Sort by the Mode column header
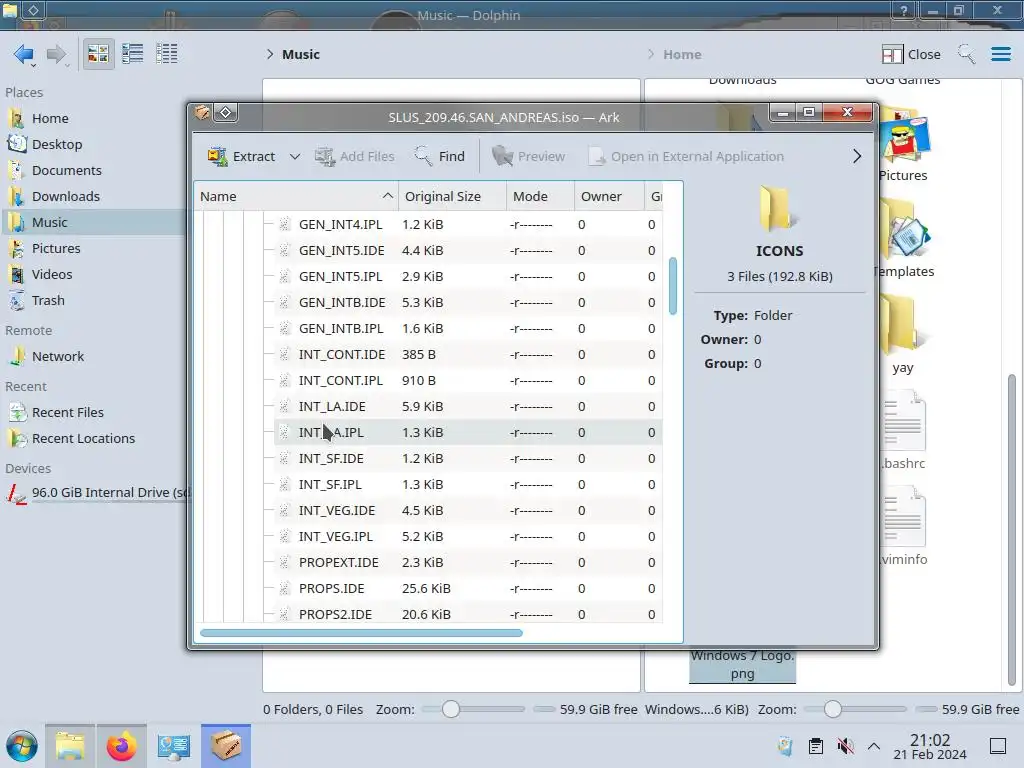 click(x=540, y=197)
